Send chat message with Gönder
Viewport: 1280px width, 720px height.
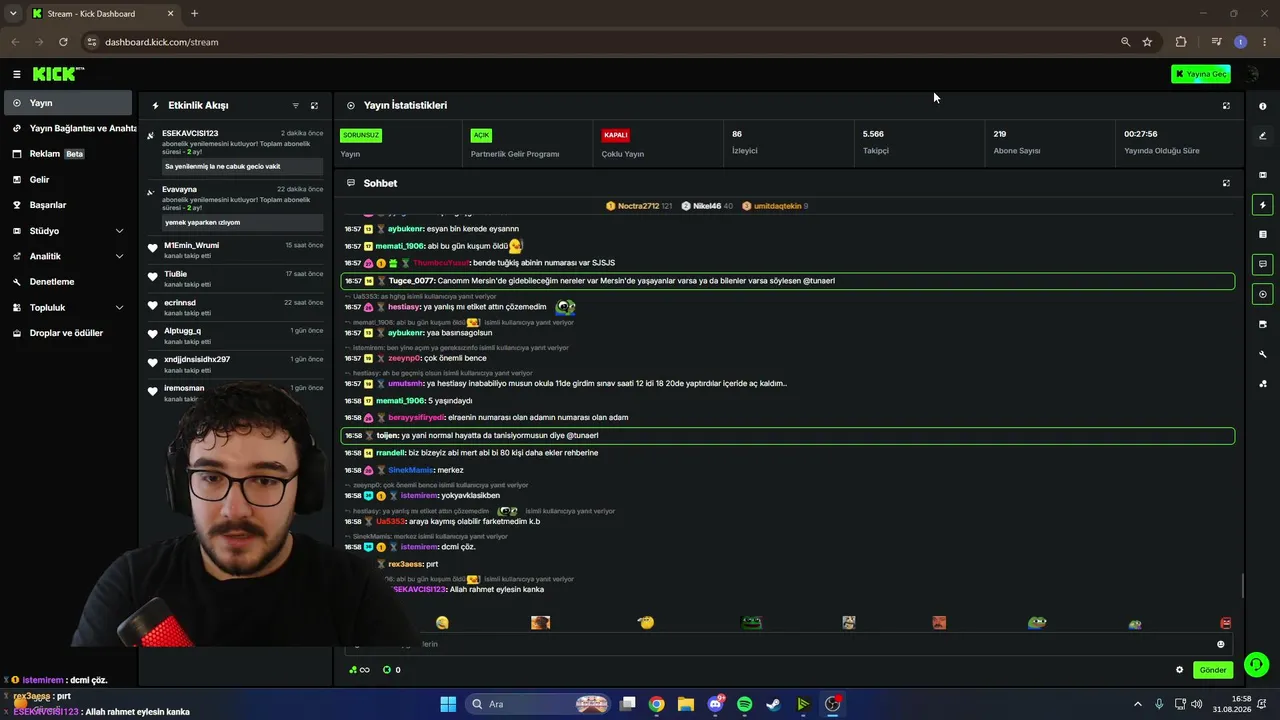pos(1213,670)
